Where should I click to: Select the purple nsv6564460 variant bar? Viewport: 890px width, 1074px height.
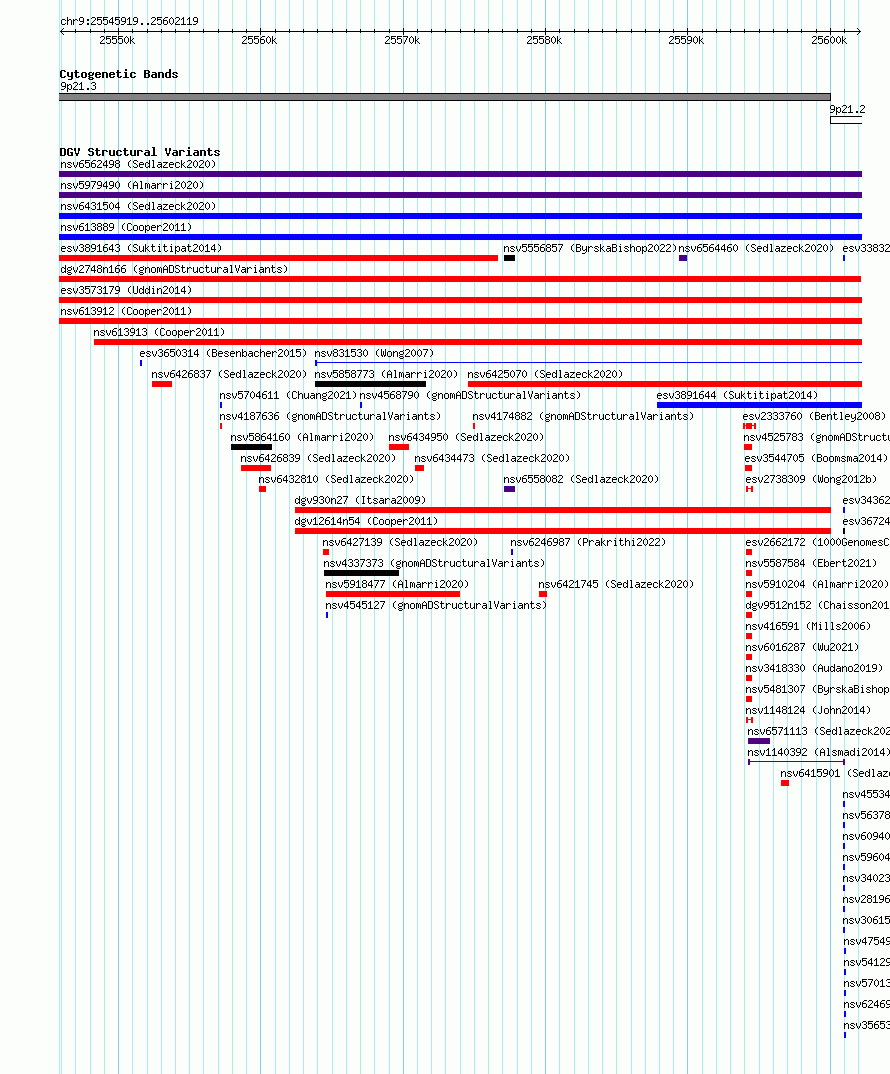pos(683,258)
